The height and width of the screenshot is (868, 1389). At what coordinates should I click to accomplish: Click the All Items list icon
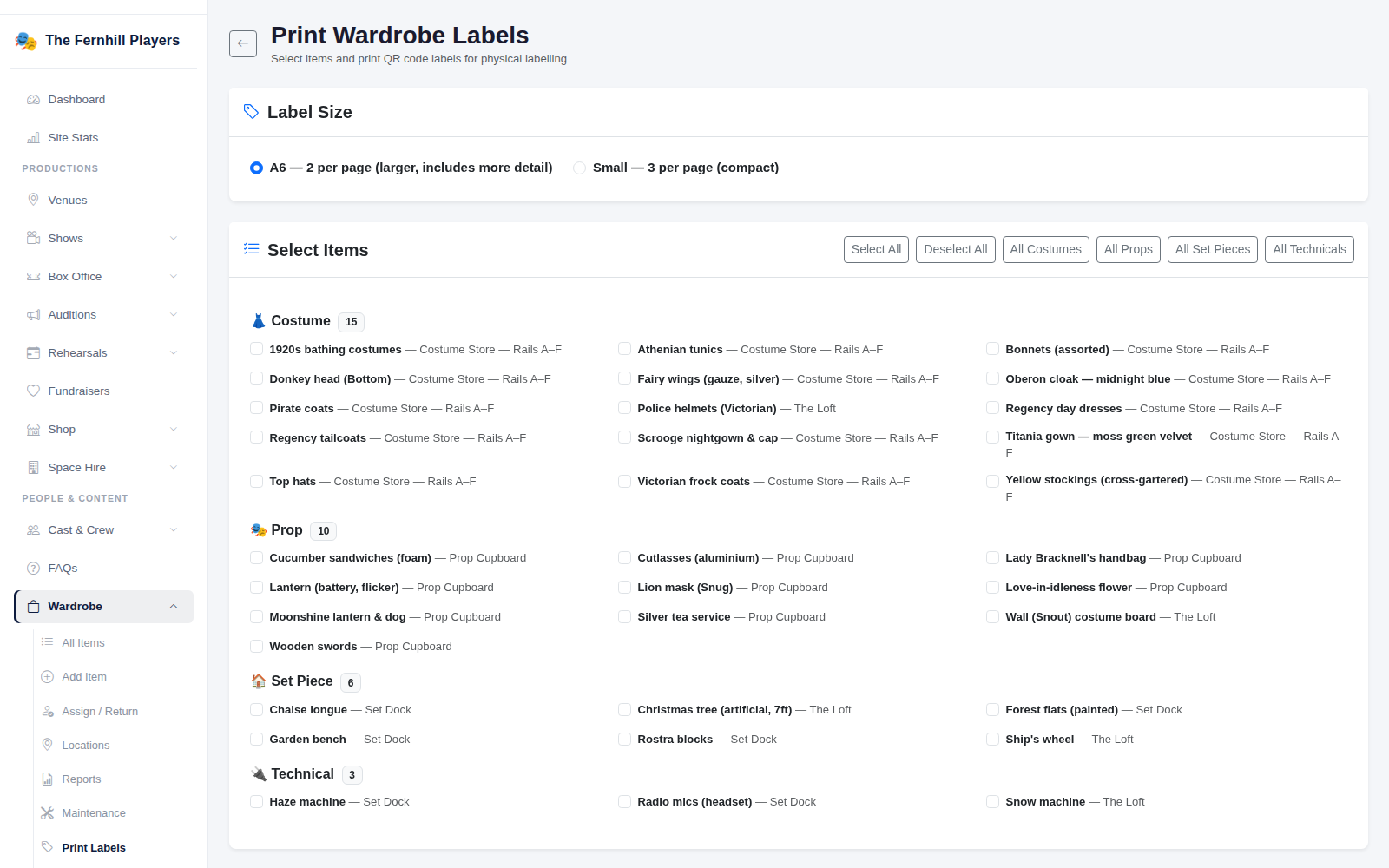click(48, 642)
